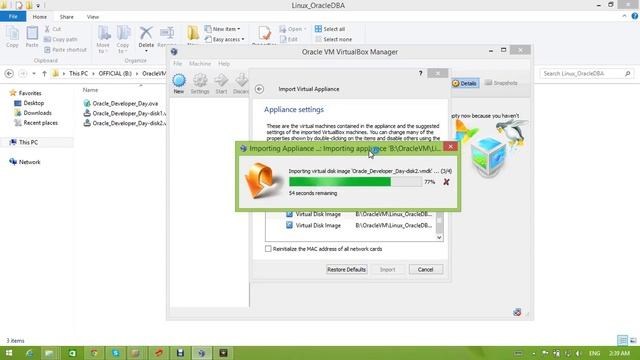
Task: Click the Discard icon in VirtualBox toolbar
Action: [x=242, y=80]
